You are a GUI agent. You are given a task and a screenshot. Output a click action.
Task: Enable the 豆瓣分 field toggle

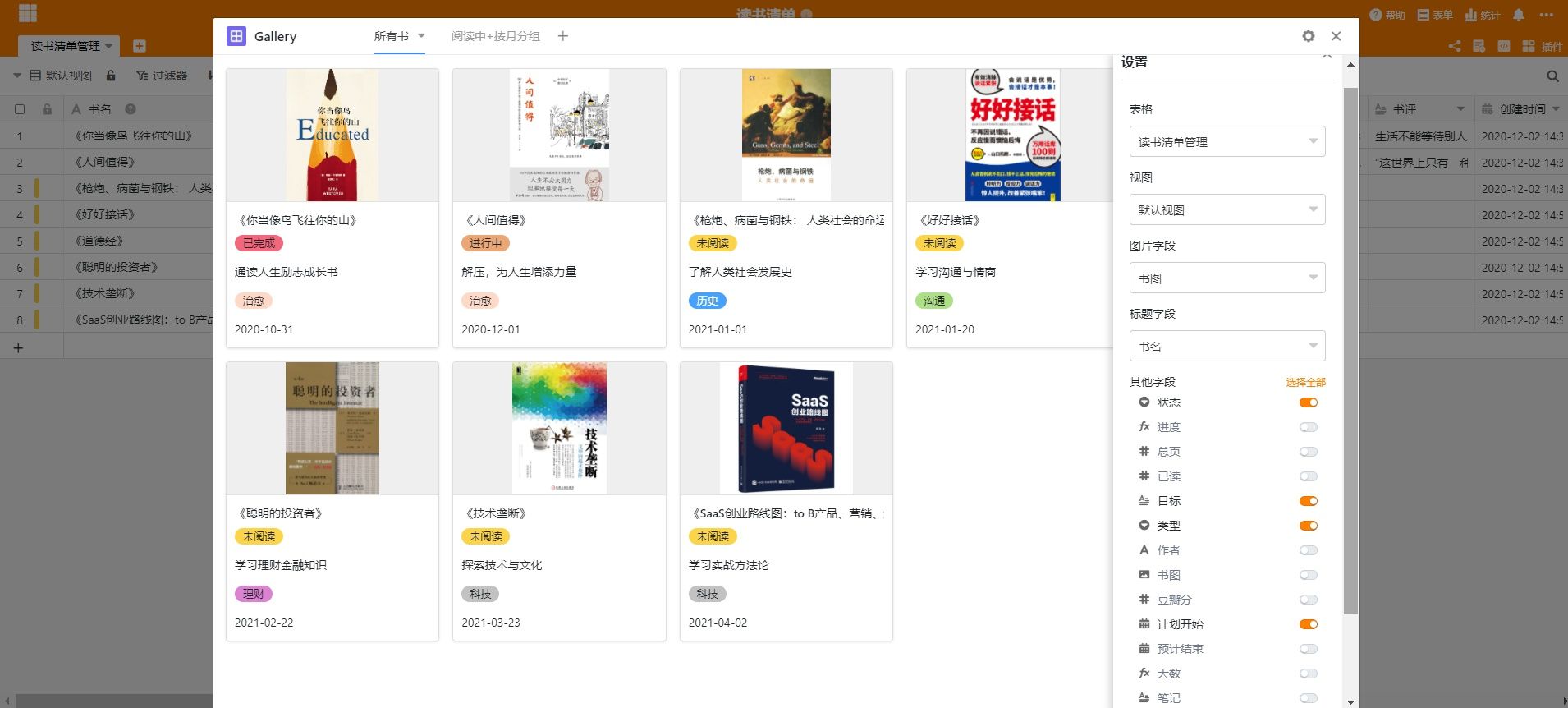pyautogui.click(x=1309, y=600)
